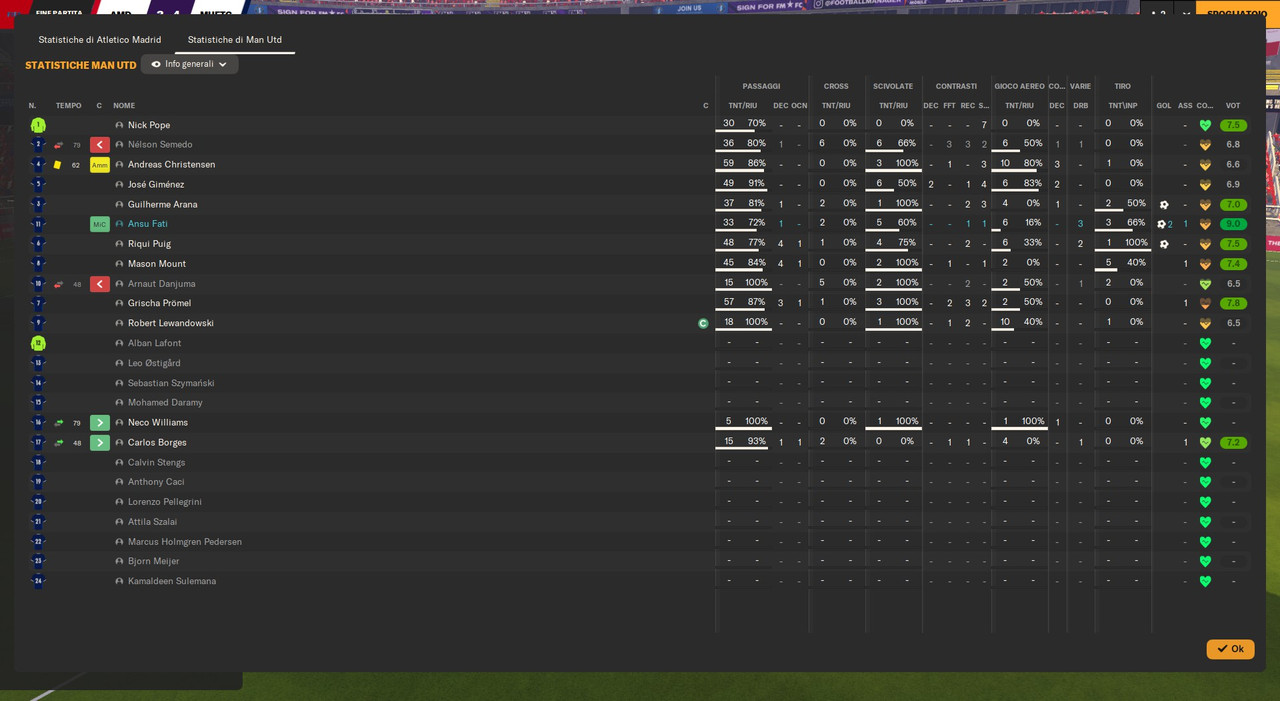1280x701 pixels.
Task: Click Carlos Borges's 7.2 rating badge
Action: click(1233, 443)
